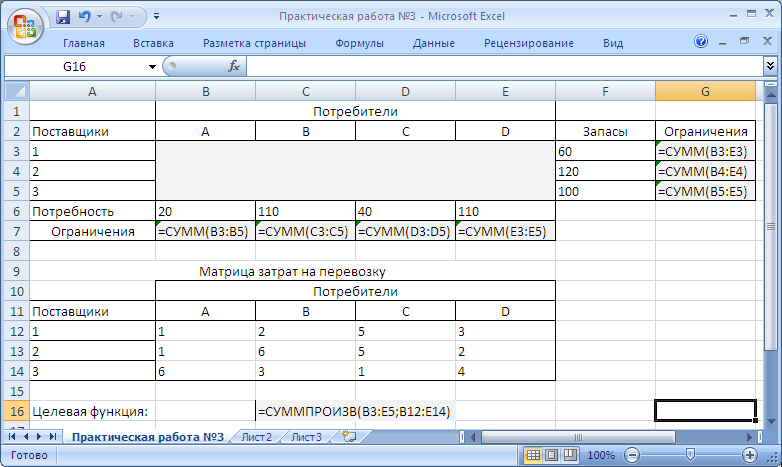Click the zoom slider handle
The height and width of the screenshot is (467, 782).
coord(690,455)
